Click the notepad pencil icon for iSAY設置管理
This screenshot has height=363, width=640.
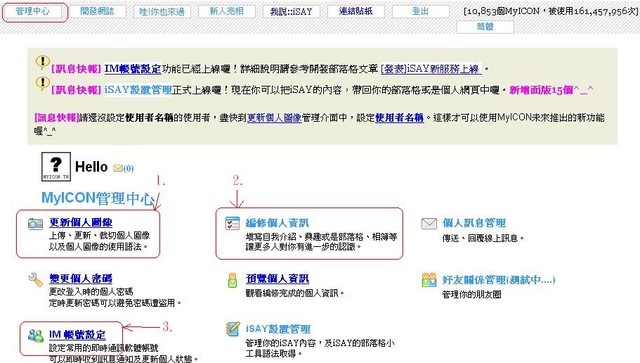point(233,329)
